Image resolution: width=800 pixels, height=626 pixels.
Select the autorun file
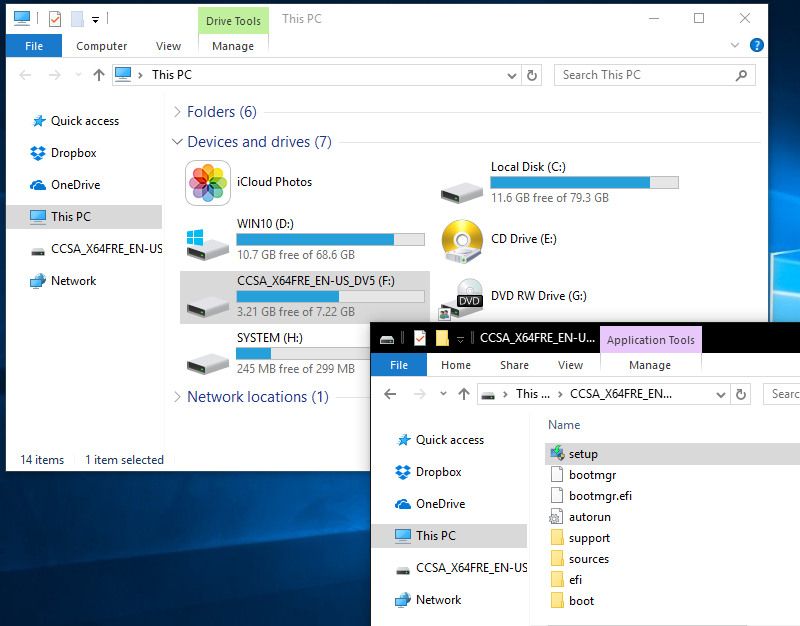tap(590, 517)
